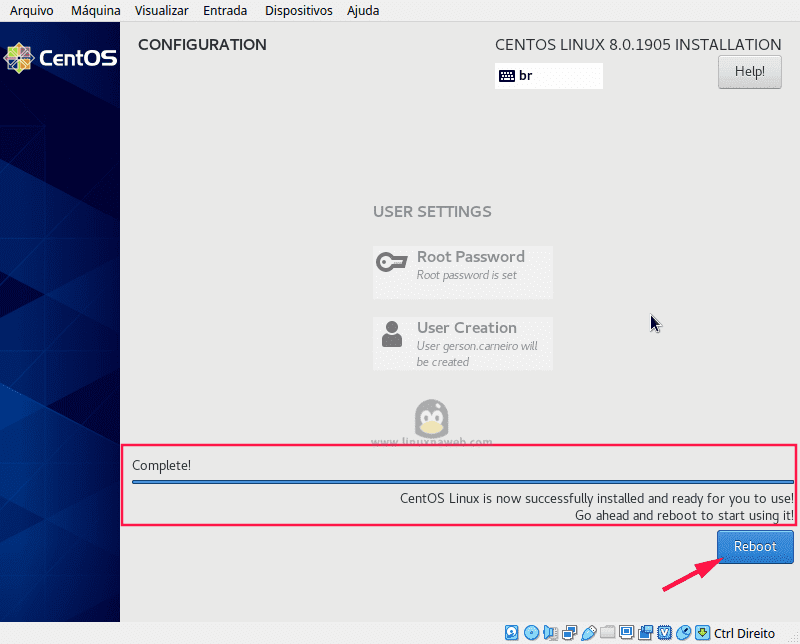Click the optical disc status icon
The width and height of the screenshot is (800, 644).
(x=531, y=633)
